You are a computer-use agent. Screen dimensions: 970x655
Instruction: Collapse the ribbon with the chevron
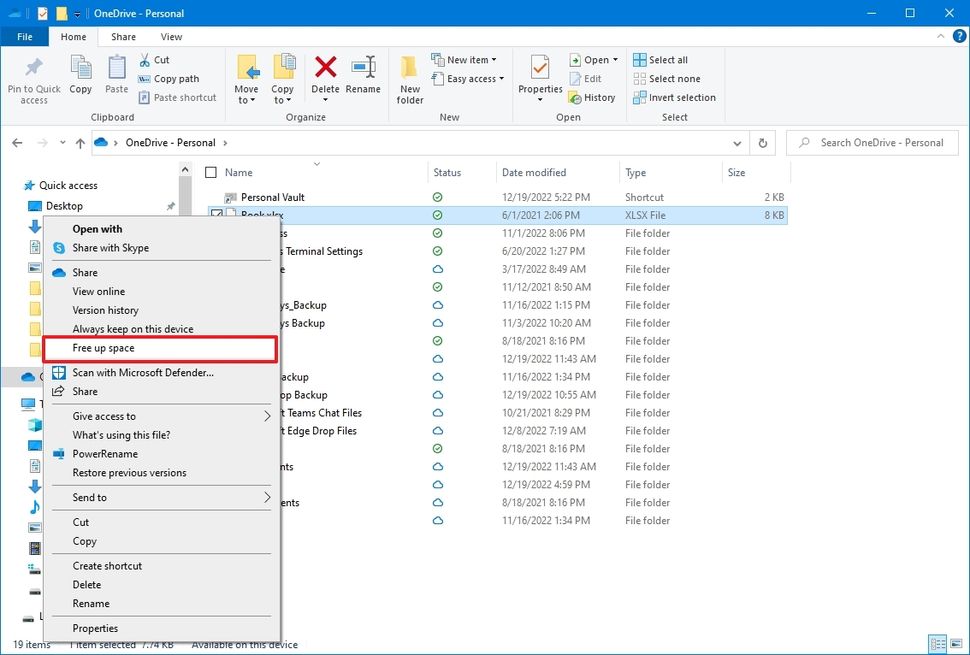pyautogui.click(x=940, y=36)
